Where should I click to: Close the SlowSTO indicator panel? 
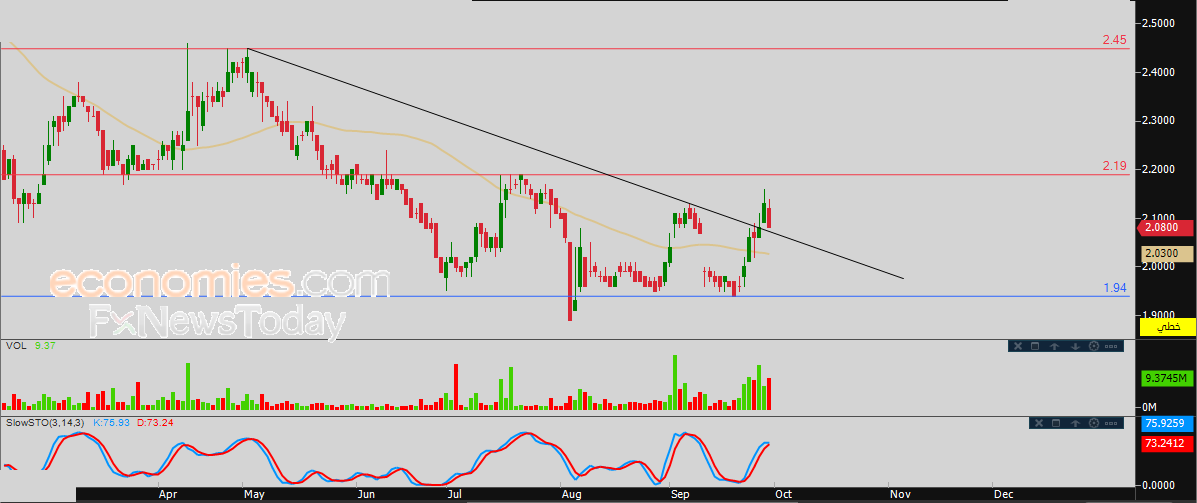point(1039,423)
